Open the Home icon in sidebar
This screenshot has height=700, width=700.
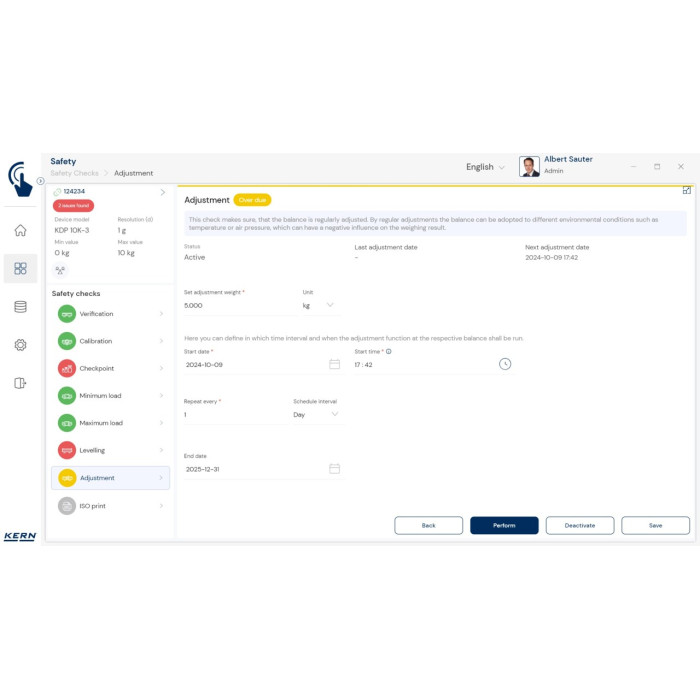(20, 230)
